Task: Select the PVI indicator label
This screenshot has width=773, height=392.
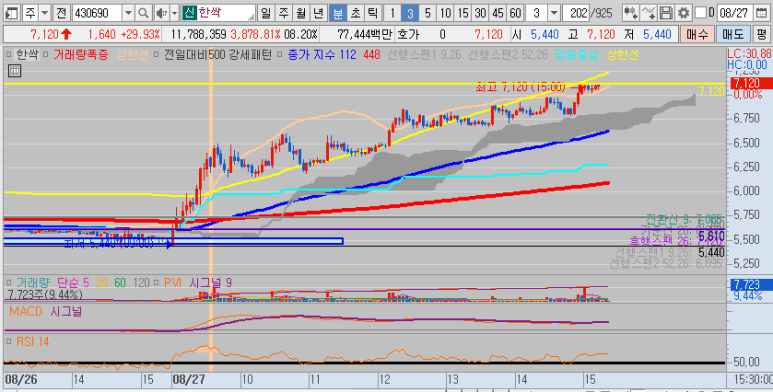Action: tap(173, 283)
